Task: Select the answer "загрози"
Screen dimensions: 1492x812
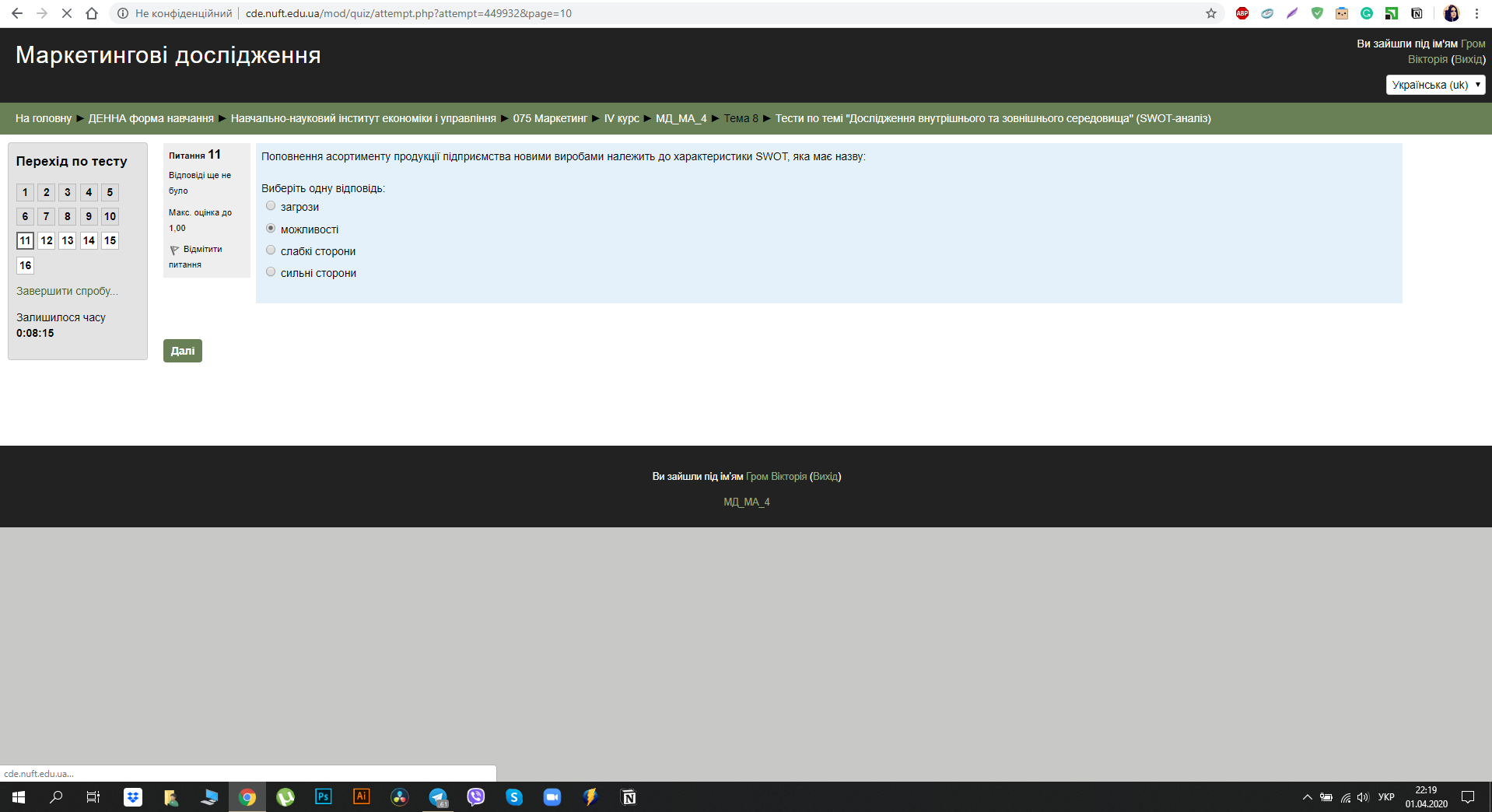Action: [x=271, y=206]
